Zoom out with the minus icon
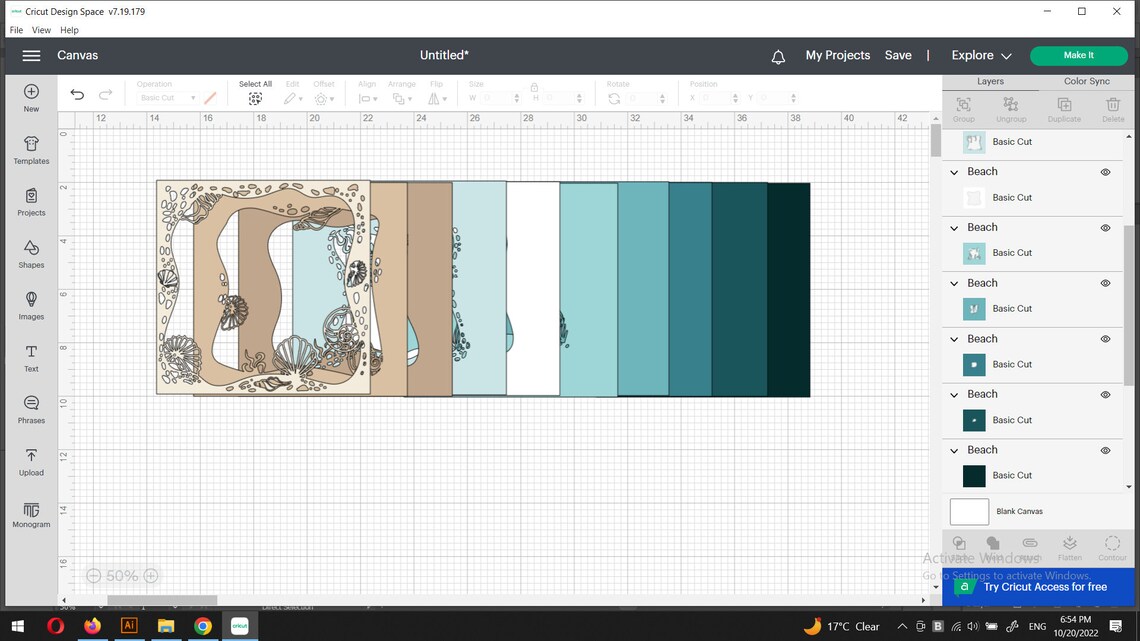Screen dimensions: 1140x641 pyautogui.click(x=94, y=576)
